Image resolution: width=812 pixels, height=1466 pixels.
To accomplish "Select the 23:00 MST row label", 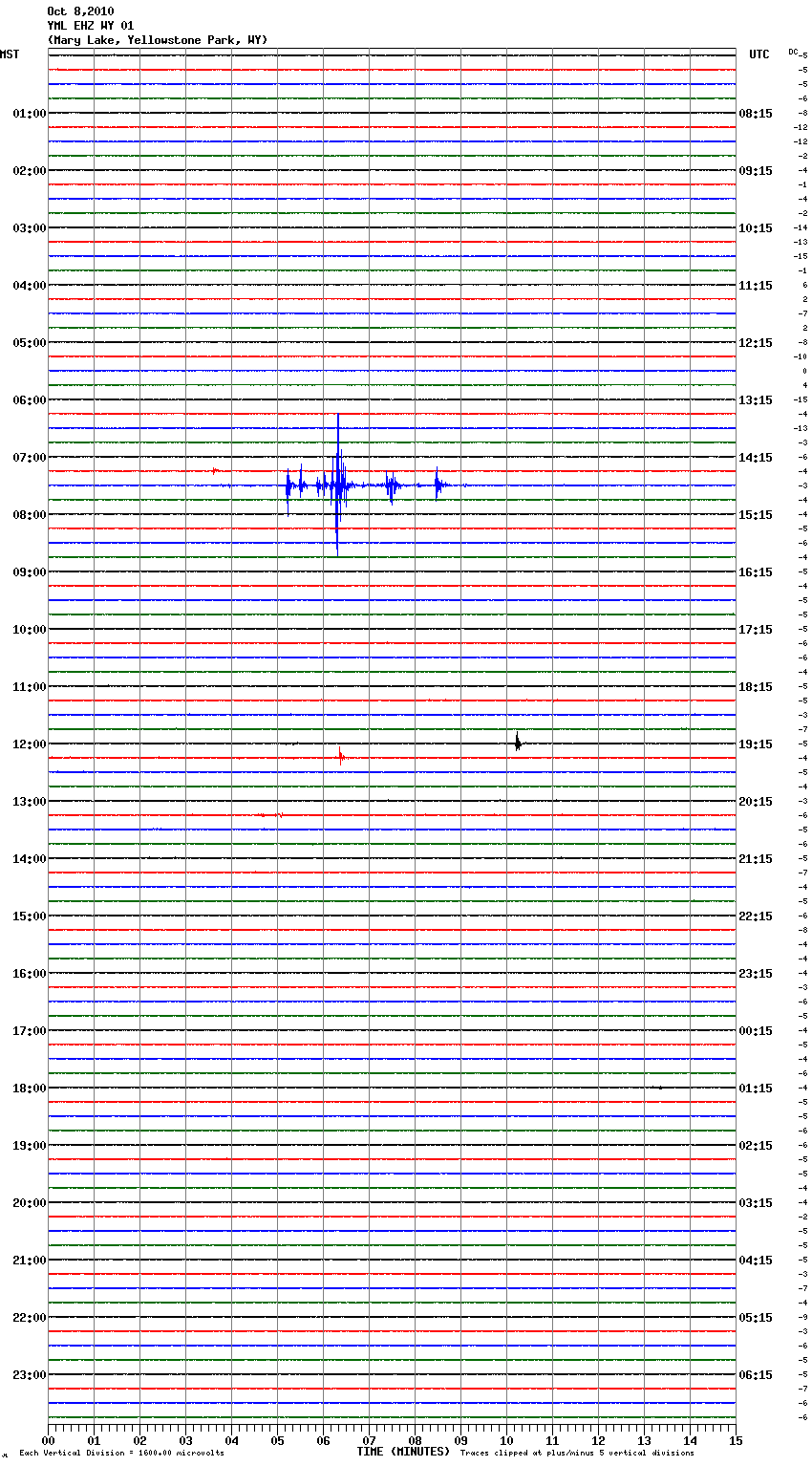I will [30, 1375].
